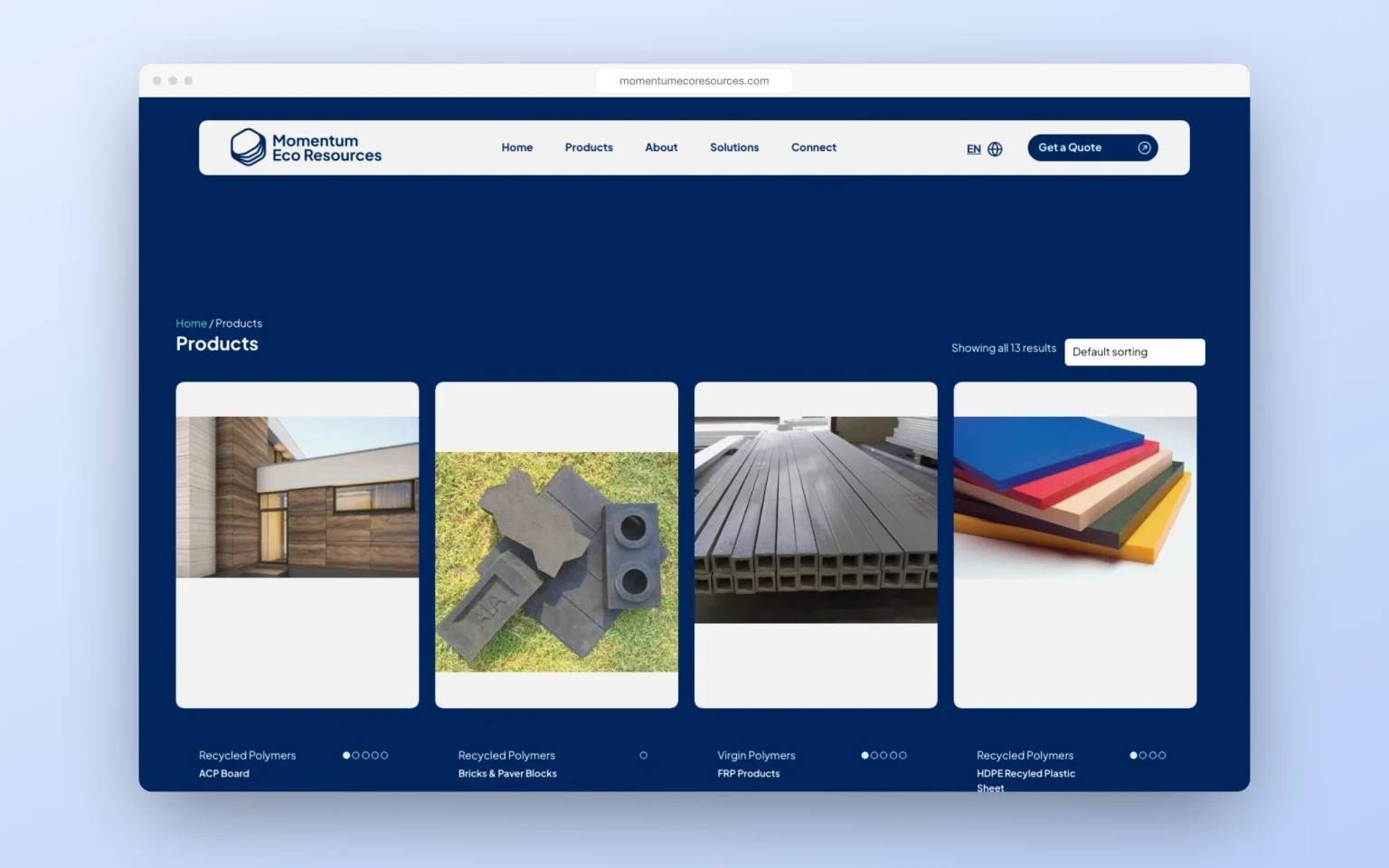Select first carousel dot under ACP Board

tap(346, 755)
